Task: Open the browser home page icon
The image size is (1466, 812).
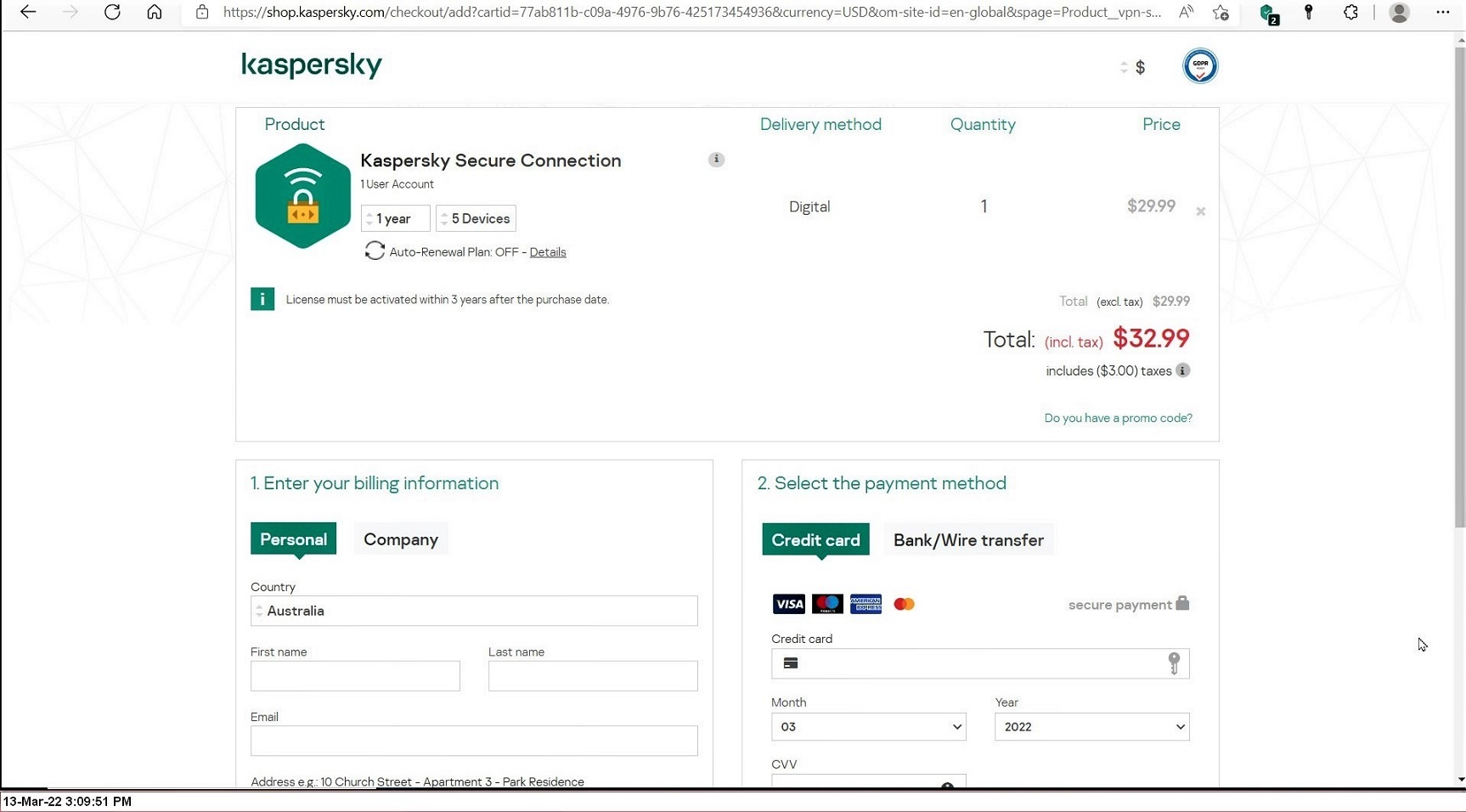Action: [154, 12]
